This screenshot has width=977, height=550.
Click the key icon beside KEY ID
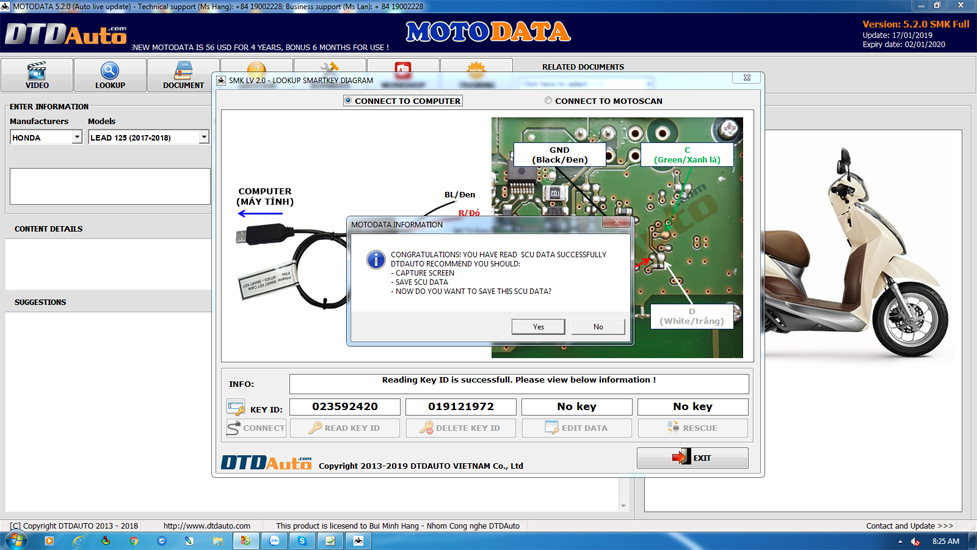[x=236, y=408]
